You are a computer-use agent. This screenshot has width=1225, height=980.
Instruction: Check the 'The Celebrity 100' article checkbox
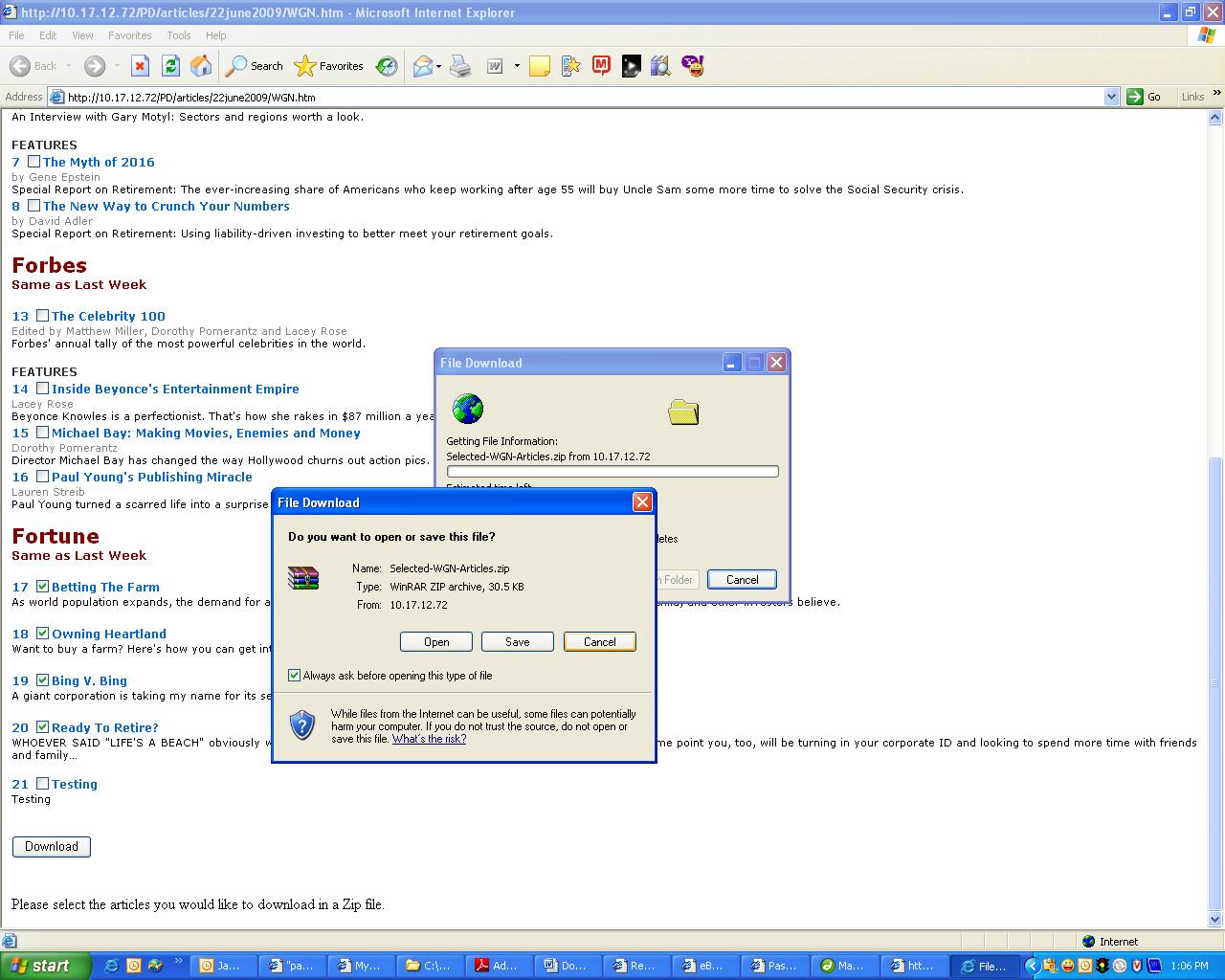pos(42,316)
